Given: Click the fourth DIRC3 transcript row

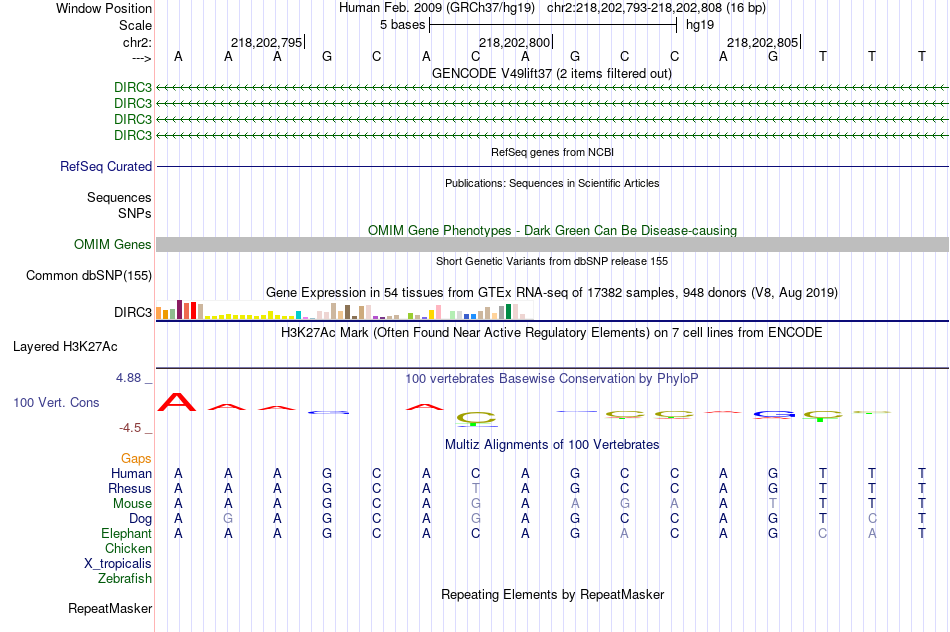Looking at the screenshot, I should tap(552, 135).
